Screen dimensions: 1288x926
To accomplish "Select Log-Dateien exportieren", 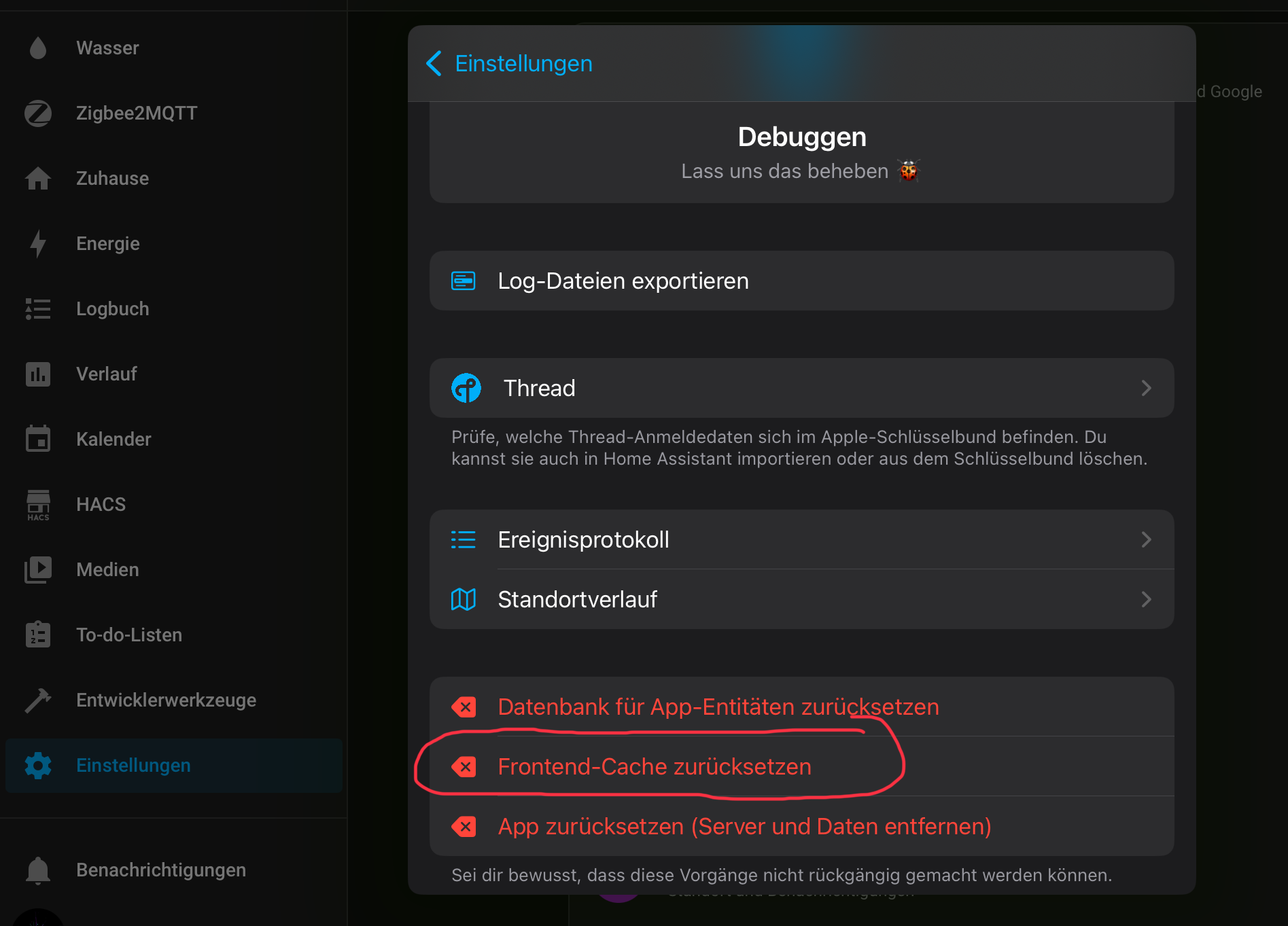I will tap(801, 281).
